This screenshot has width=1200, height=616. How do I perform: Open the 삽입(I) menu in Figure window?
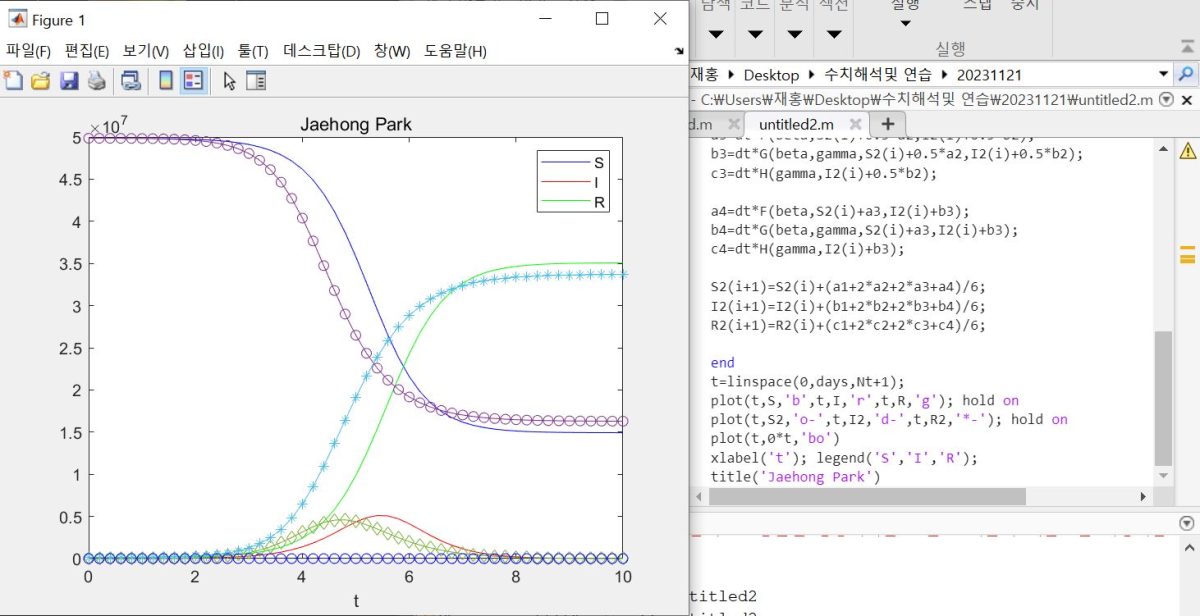tap(203, 51)
